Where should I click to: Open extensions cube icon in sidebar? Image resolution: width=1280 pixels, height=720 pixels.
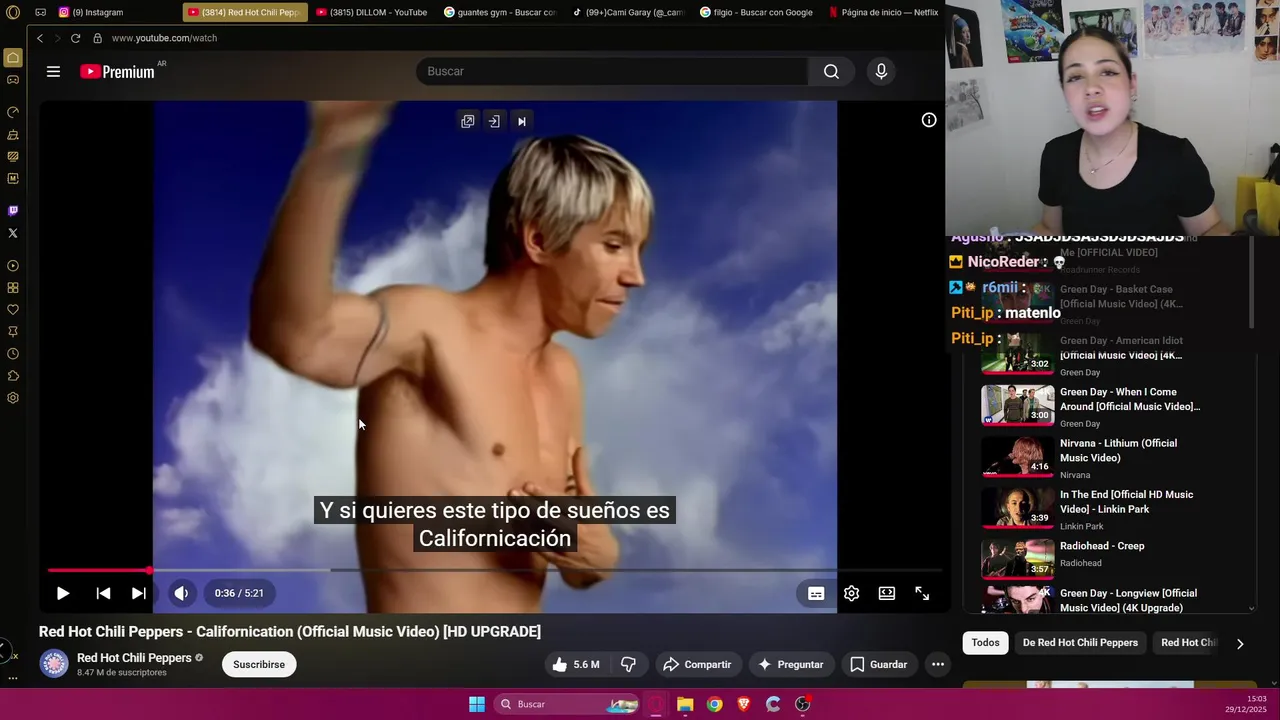point(13,376)
